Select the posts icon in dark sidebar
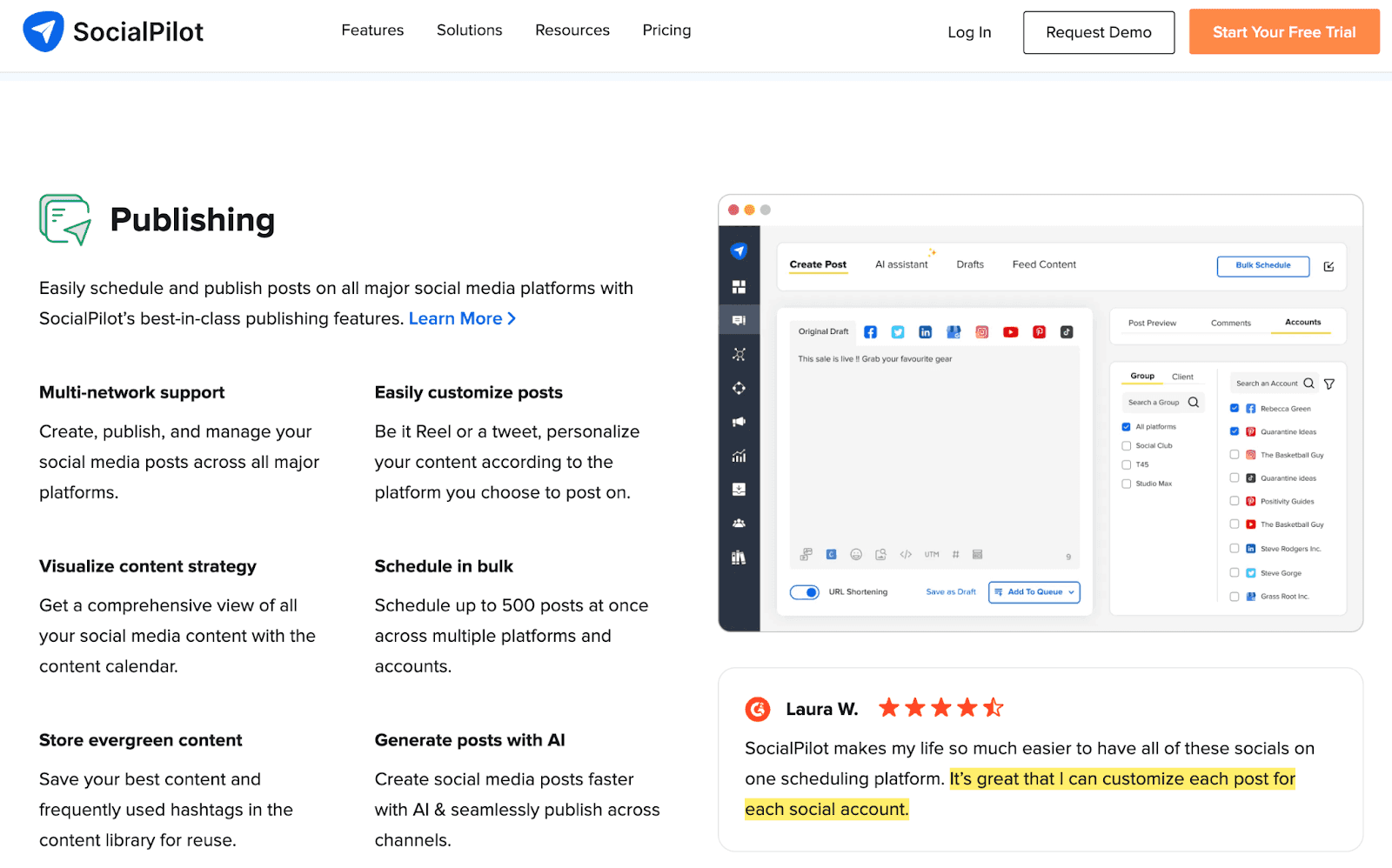This screenshot has width=1392, height=868. point(739,320)
